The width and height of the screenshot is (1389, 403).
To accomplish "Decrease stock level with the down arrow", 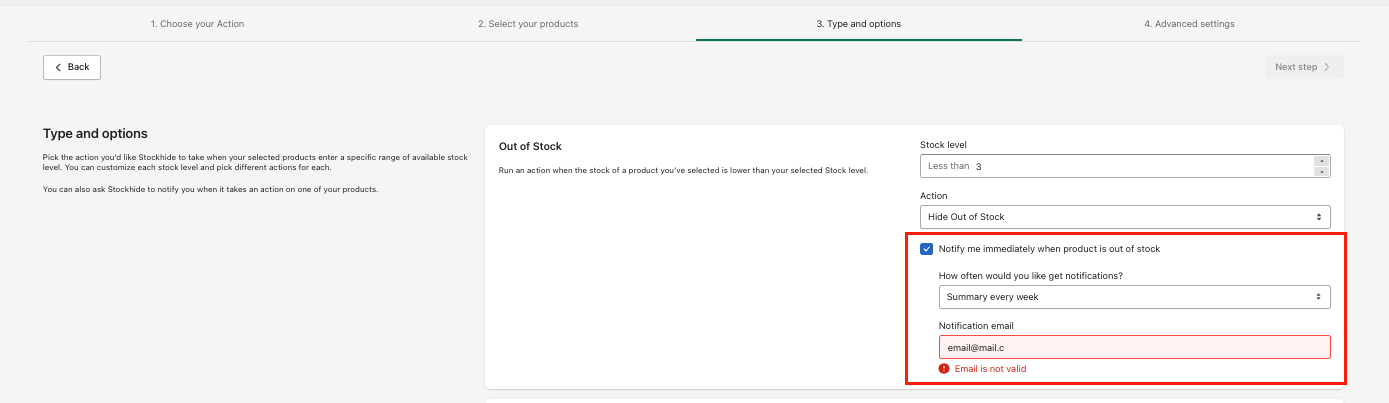I will [x=1321, y=172].
